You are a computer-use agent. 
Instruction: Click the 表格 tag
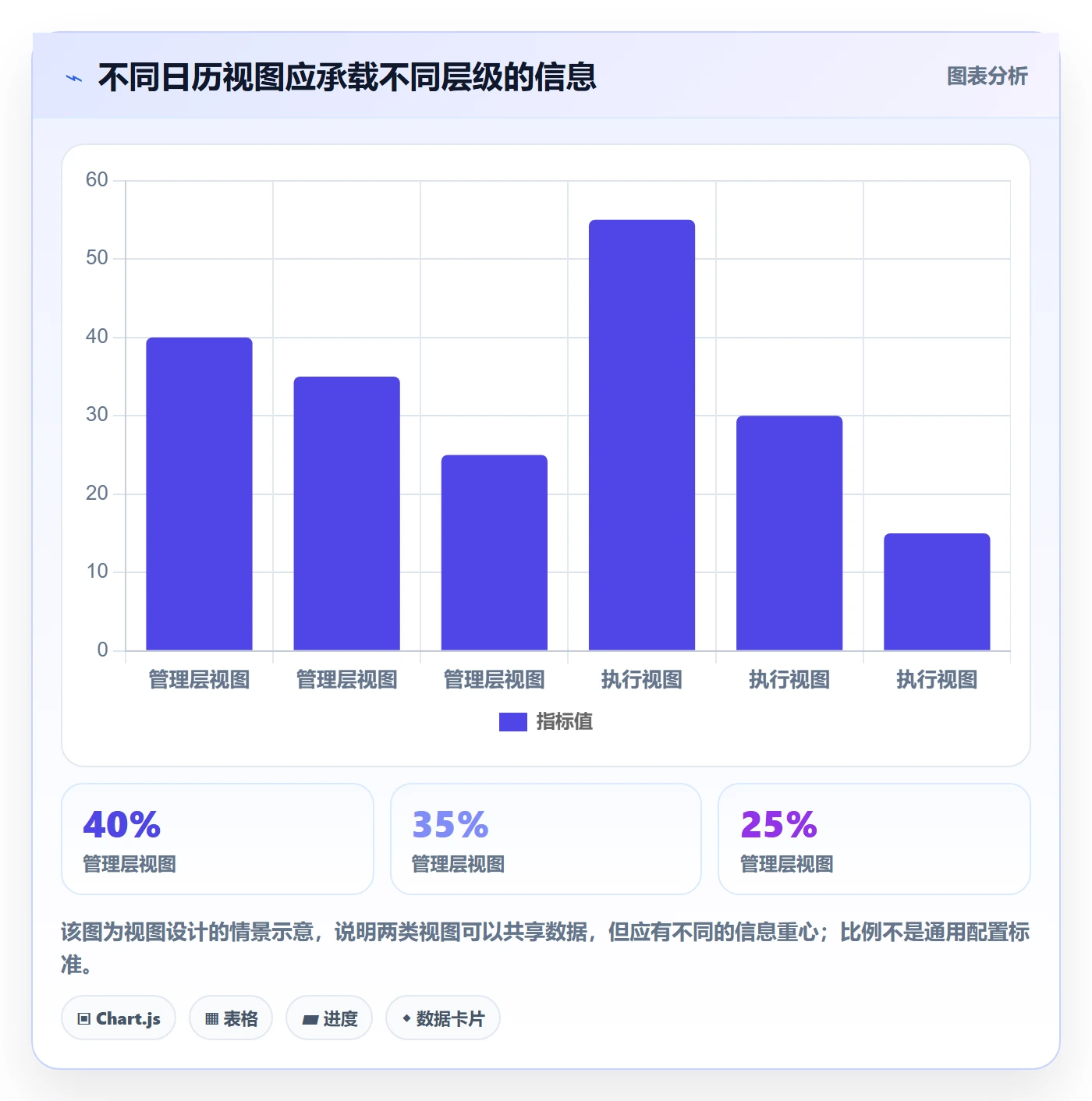tap(231, 1018)
